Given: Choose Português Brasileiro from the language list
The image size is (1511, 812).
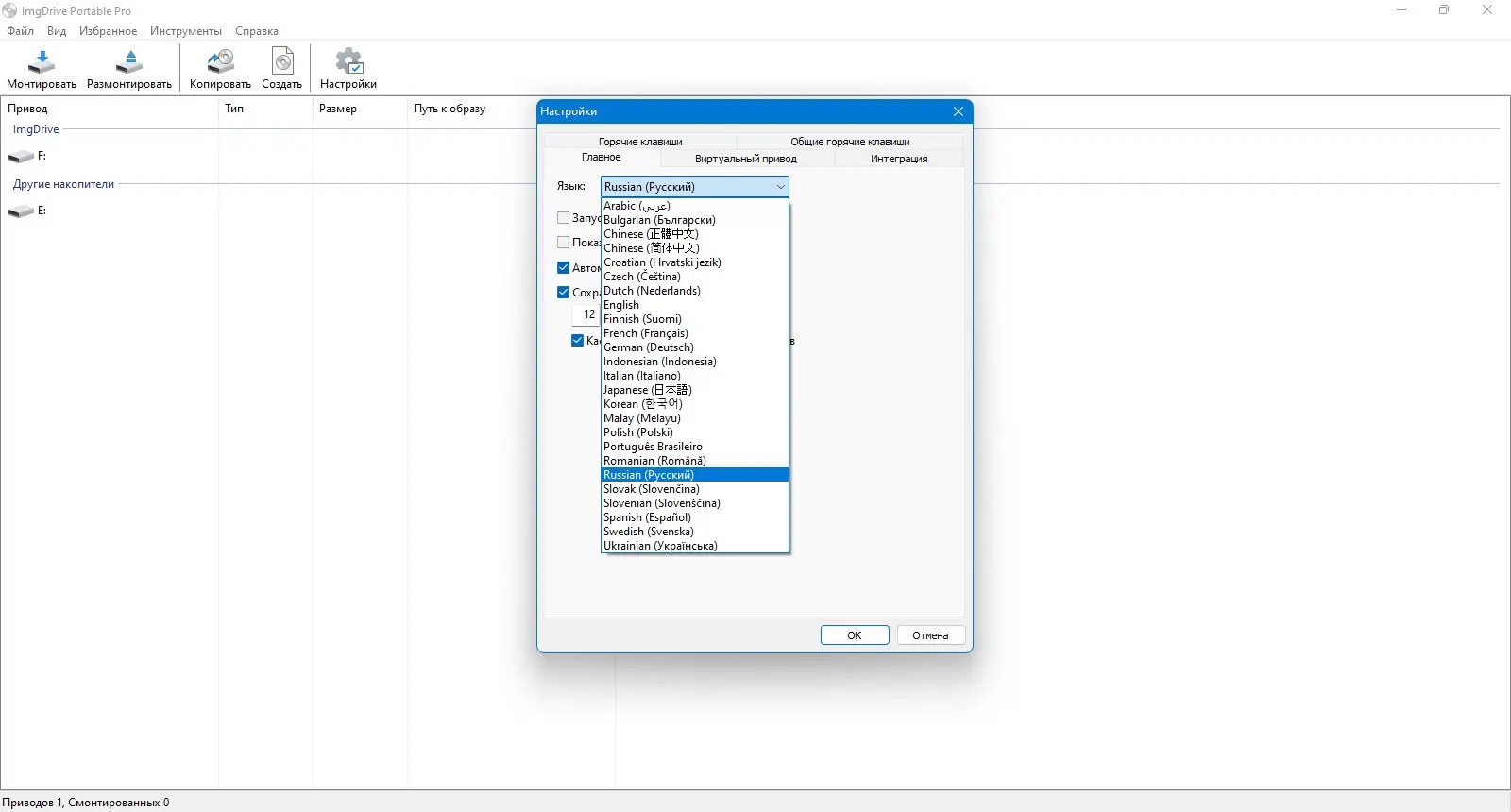Looking at the screenshot, I should point(695,447).
